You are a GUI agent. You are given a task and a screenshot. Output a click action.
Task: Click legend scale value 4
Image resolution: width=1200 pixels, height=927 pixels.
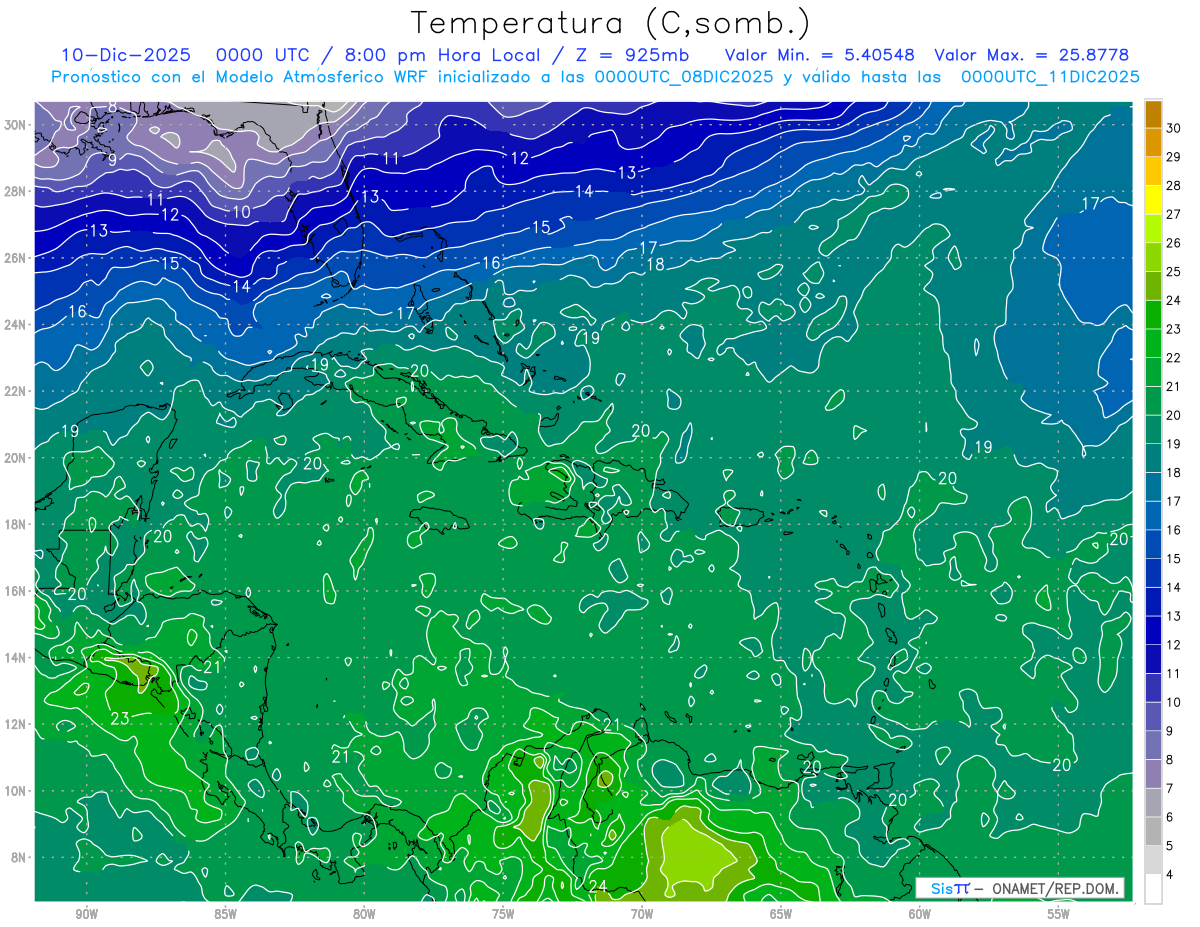click(x=1169, y=875)
